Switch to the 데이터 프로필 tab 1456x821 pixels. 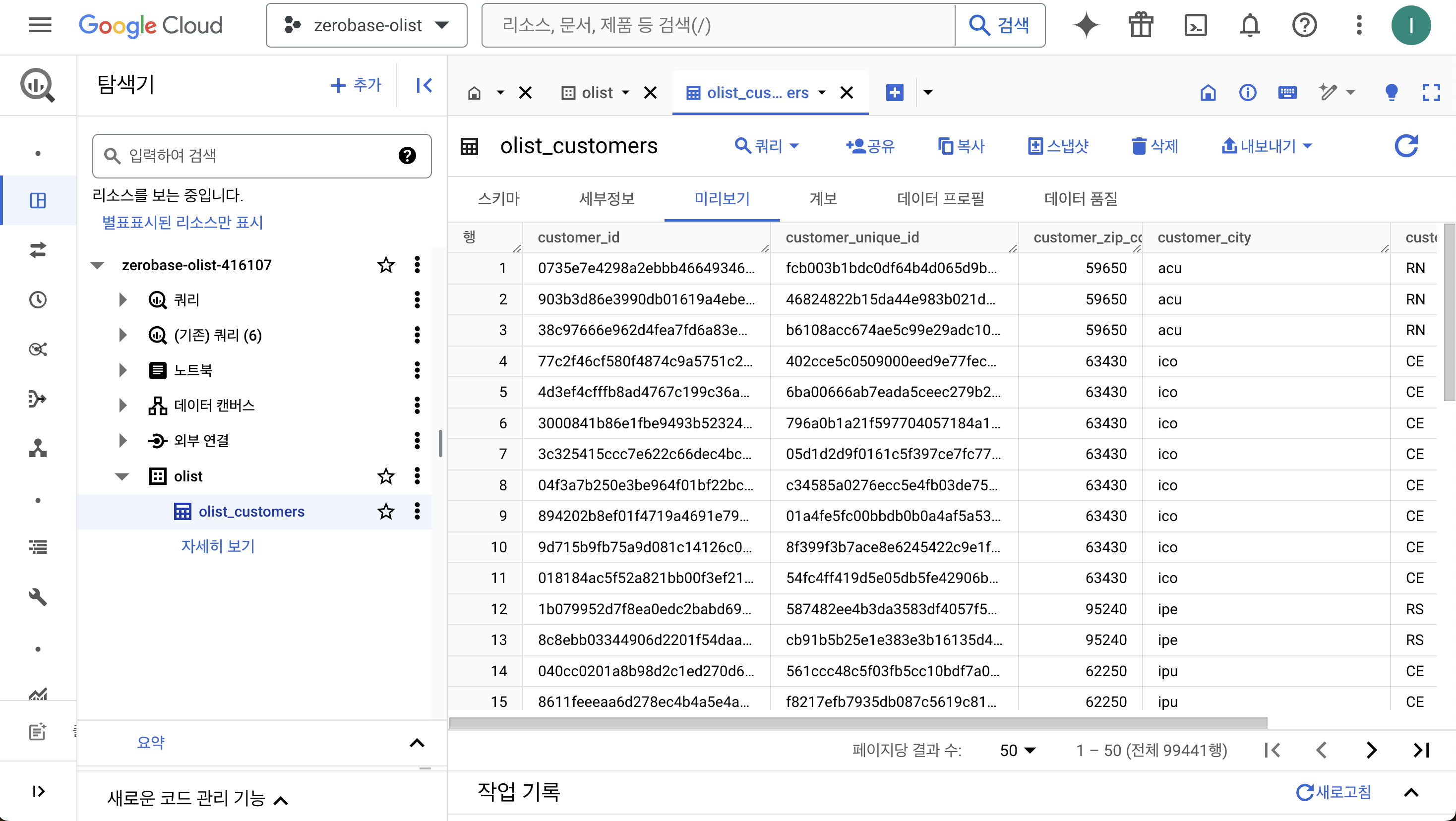[941, 199]
